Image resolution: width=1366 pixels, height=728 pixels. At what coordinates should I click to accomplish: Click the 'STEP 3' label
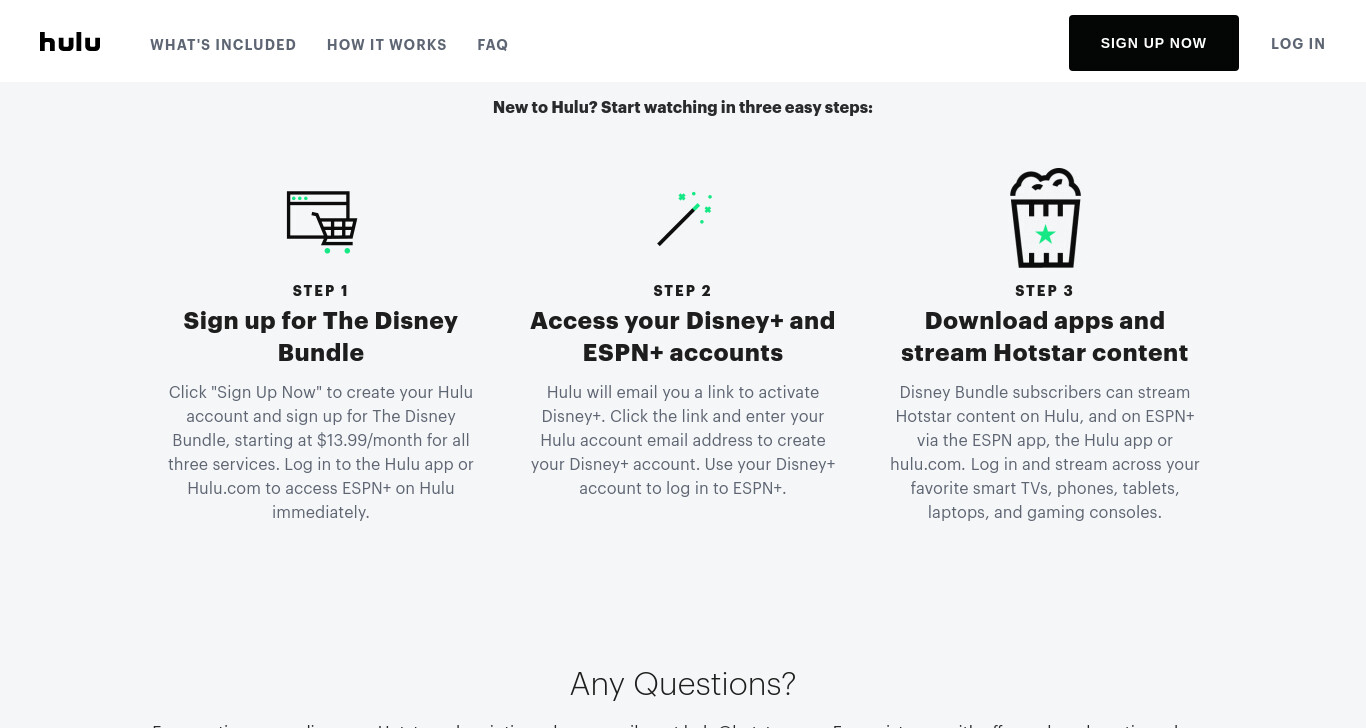click(1045, 291)
